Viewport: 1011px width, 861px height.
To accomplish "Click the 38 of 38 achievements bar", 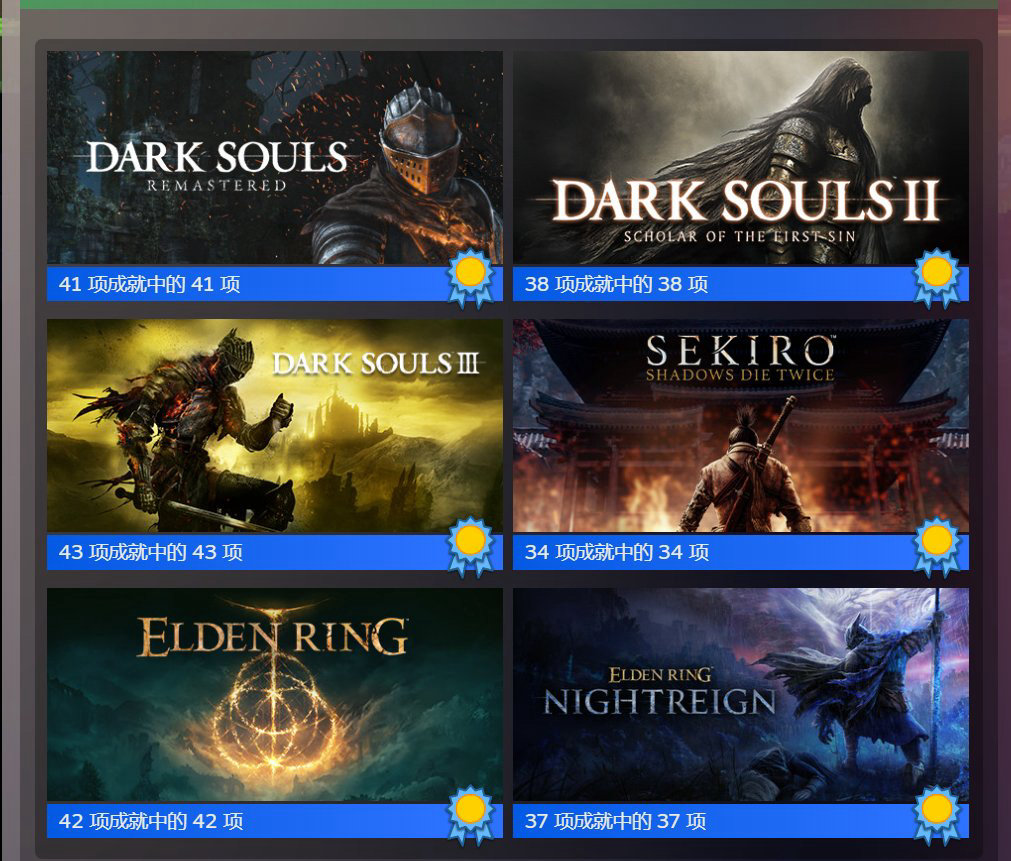I will click(x=741, y=284).
